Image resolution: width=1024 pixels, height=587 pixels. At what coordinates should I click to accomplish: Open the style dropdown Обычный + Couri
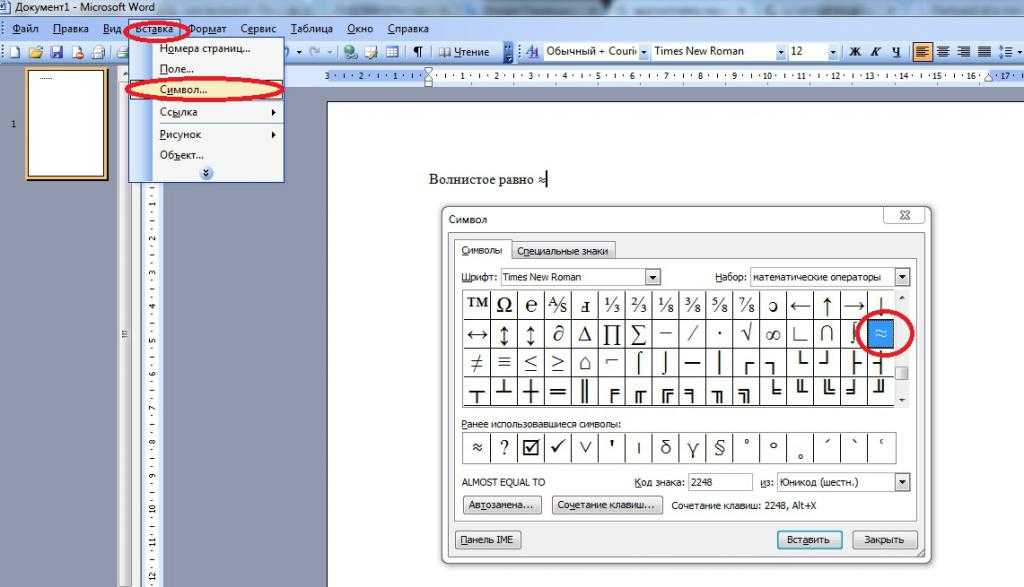[x=643, y=52]
